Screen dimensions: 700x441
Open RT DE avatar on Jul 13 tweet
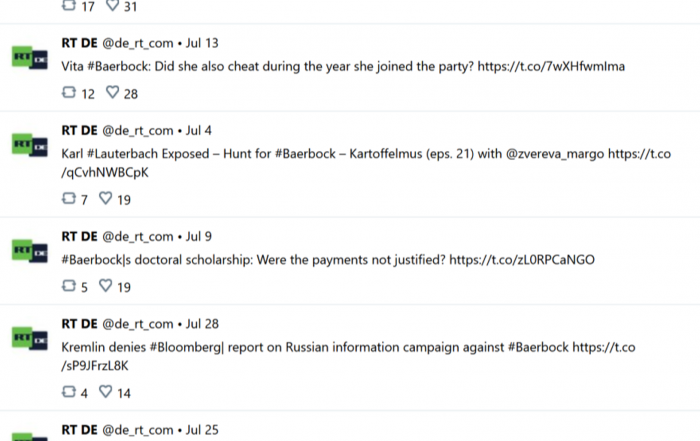click(29, 58)
